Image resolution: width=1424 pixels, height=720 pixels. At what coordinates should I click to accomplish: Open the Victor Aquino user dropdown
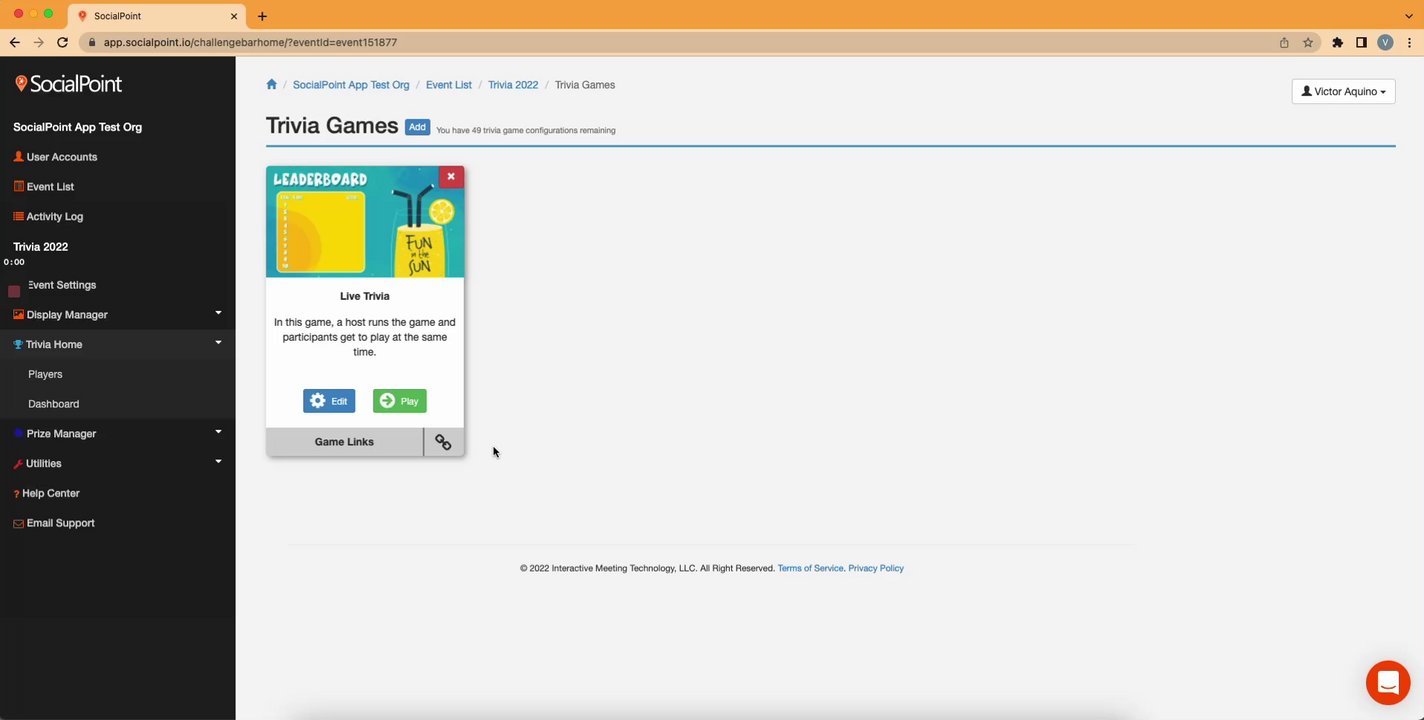(x=1343, y=91)
